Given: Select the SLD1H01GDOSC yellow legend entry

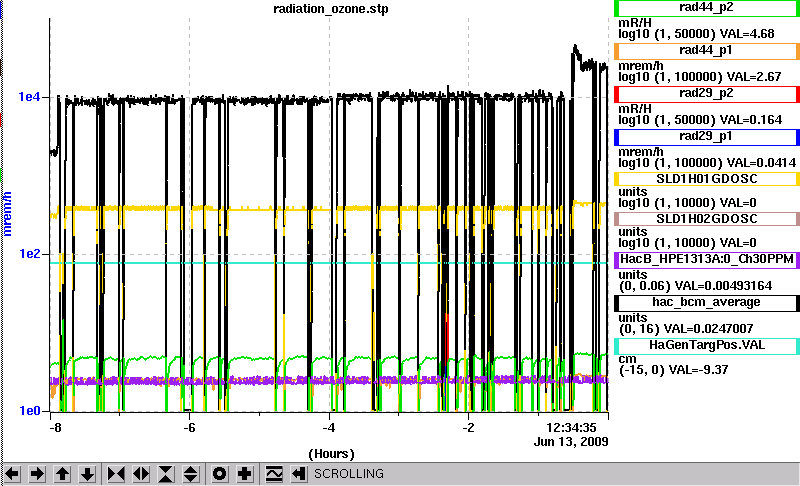Looking at the screenshot, I should 707,179.
